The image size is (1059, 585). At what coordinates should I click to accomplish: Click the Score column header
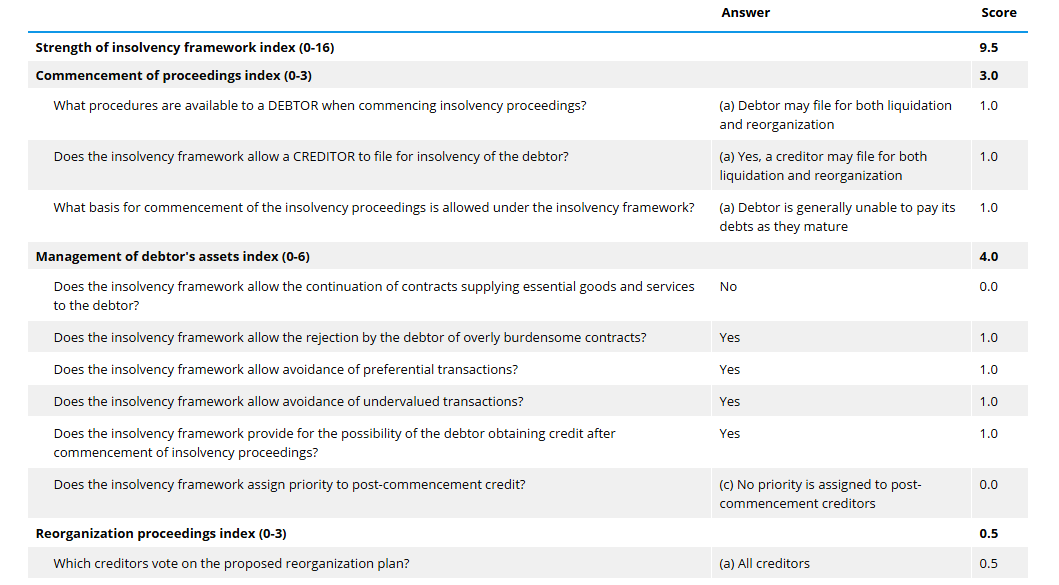coord(998,13)
